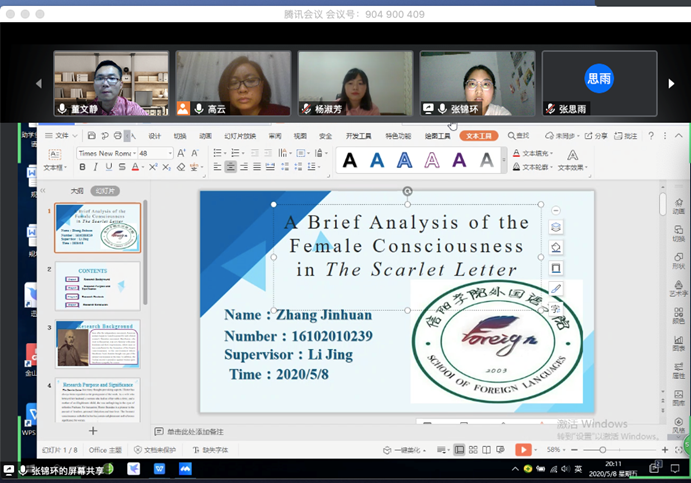Switch to the 文本工具 text tools tab
691x483 pixels.
tap(481, 136)
